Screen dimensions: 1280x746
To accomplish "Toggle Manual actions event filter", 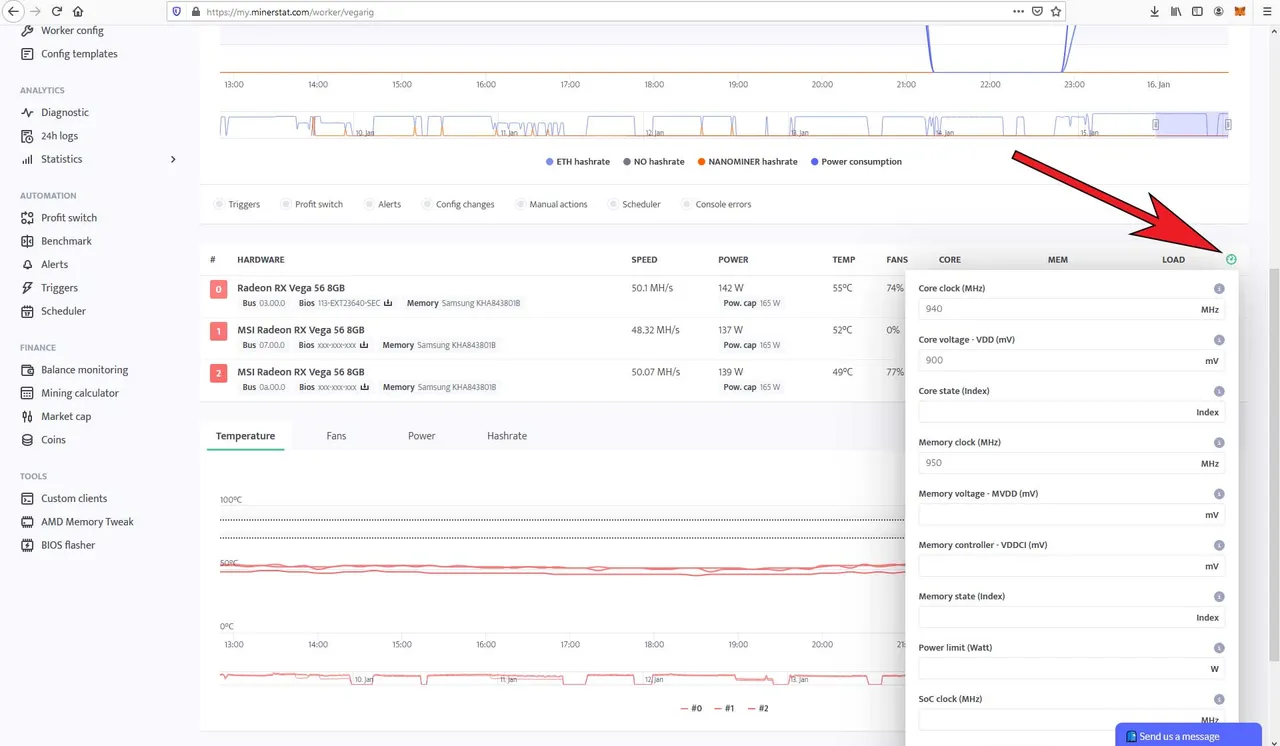I will coord(551,204).
